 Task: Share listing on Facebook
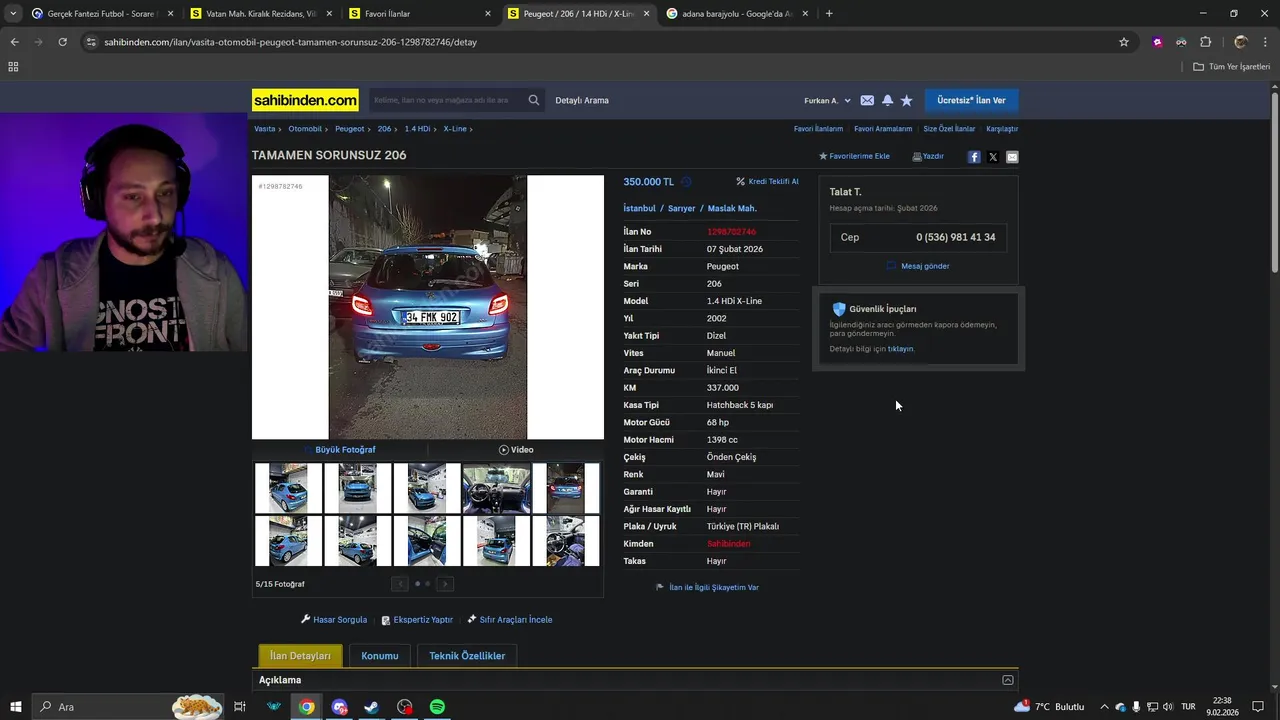click(x=974, y=157)
